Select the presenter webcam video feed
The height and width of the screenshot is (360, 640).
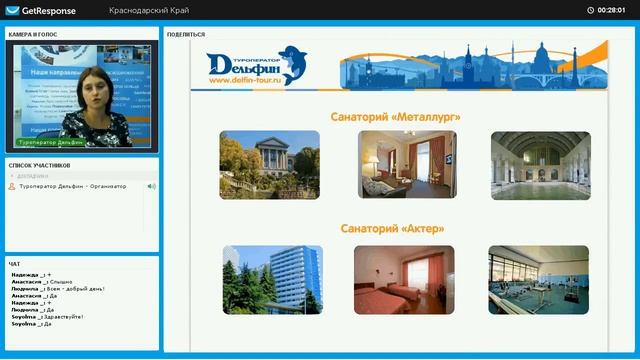82,96
